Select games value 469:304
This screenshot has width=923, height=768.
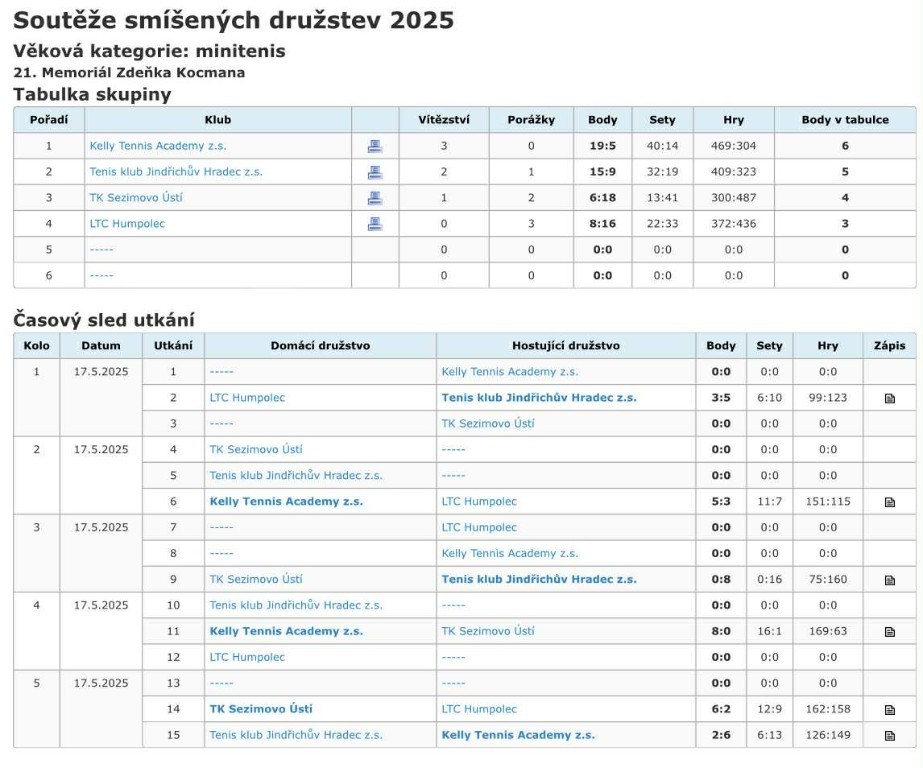[x=733, y=146]
